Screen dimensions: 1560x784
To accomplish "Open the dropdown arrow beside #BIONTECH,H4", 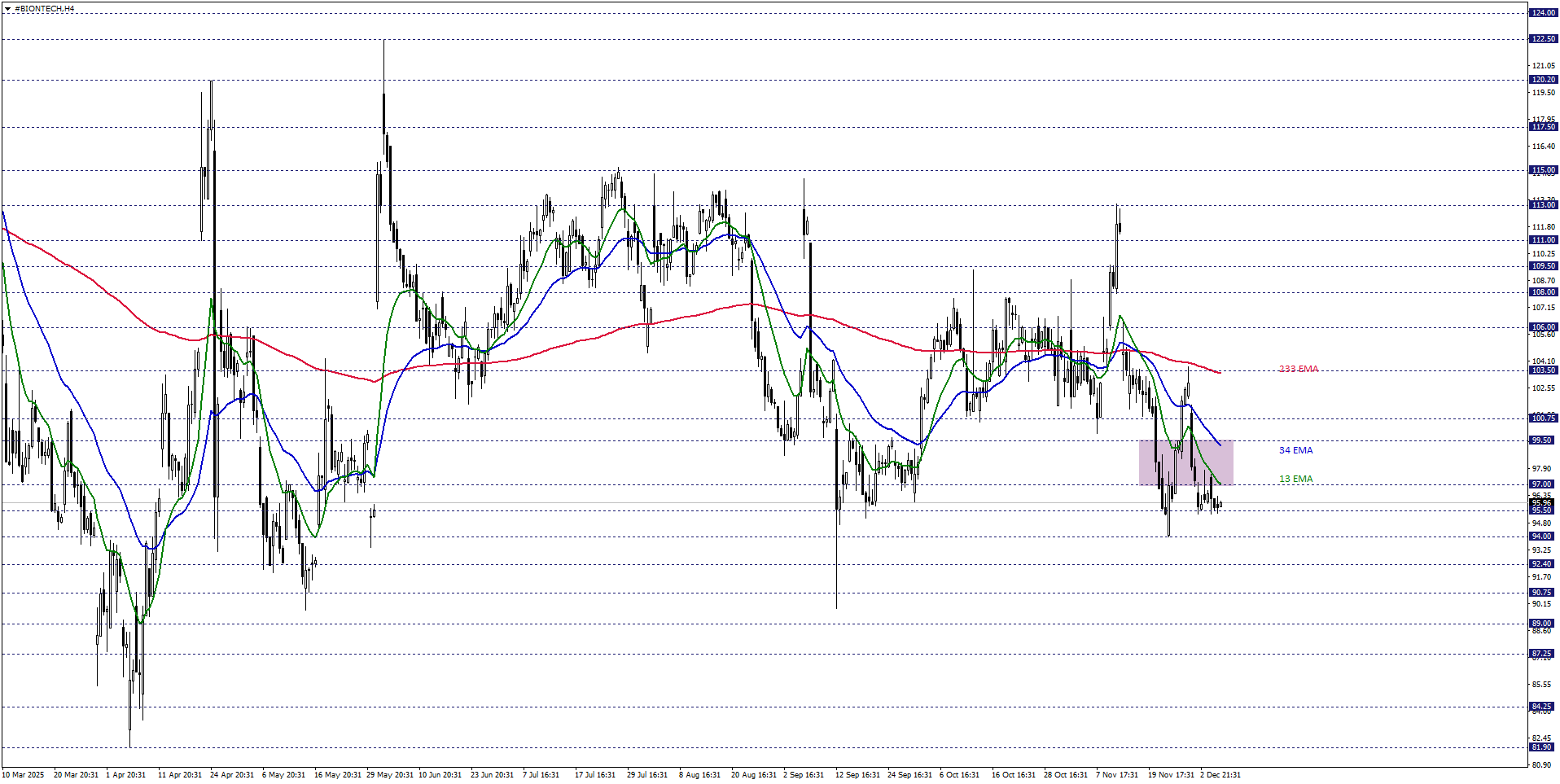I will point(7,9).
